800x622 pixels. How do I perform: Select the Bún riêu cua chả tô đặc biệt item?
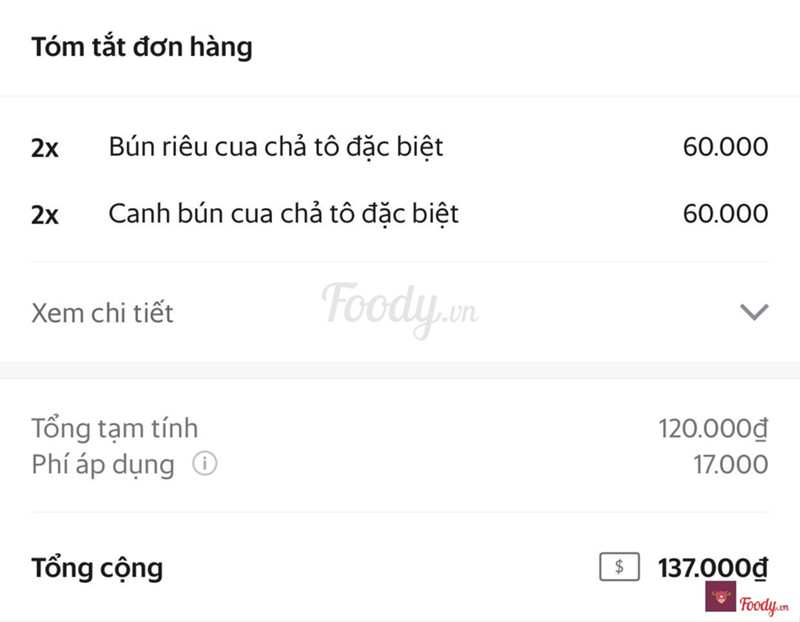(275, 148)
